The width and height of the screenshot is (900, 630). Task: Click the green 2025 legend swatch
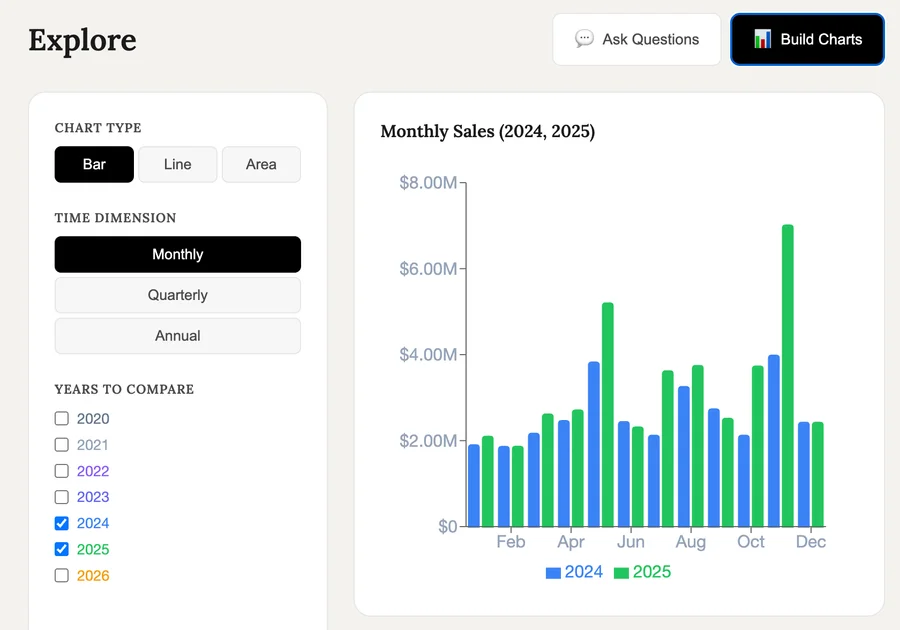(x=622, y=572)
